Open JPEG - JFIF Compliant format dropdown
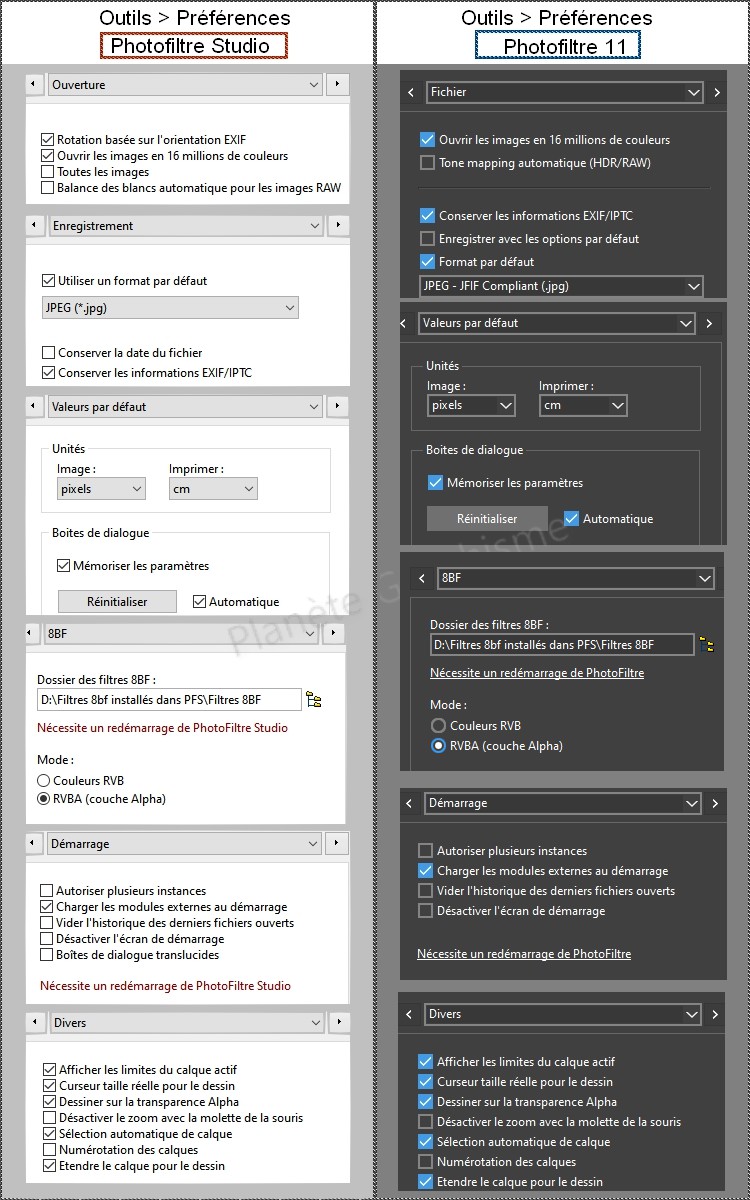The width and height of the screenshot is (750, 1200). point(561,286)
